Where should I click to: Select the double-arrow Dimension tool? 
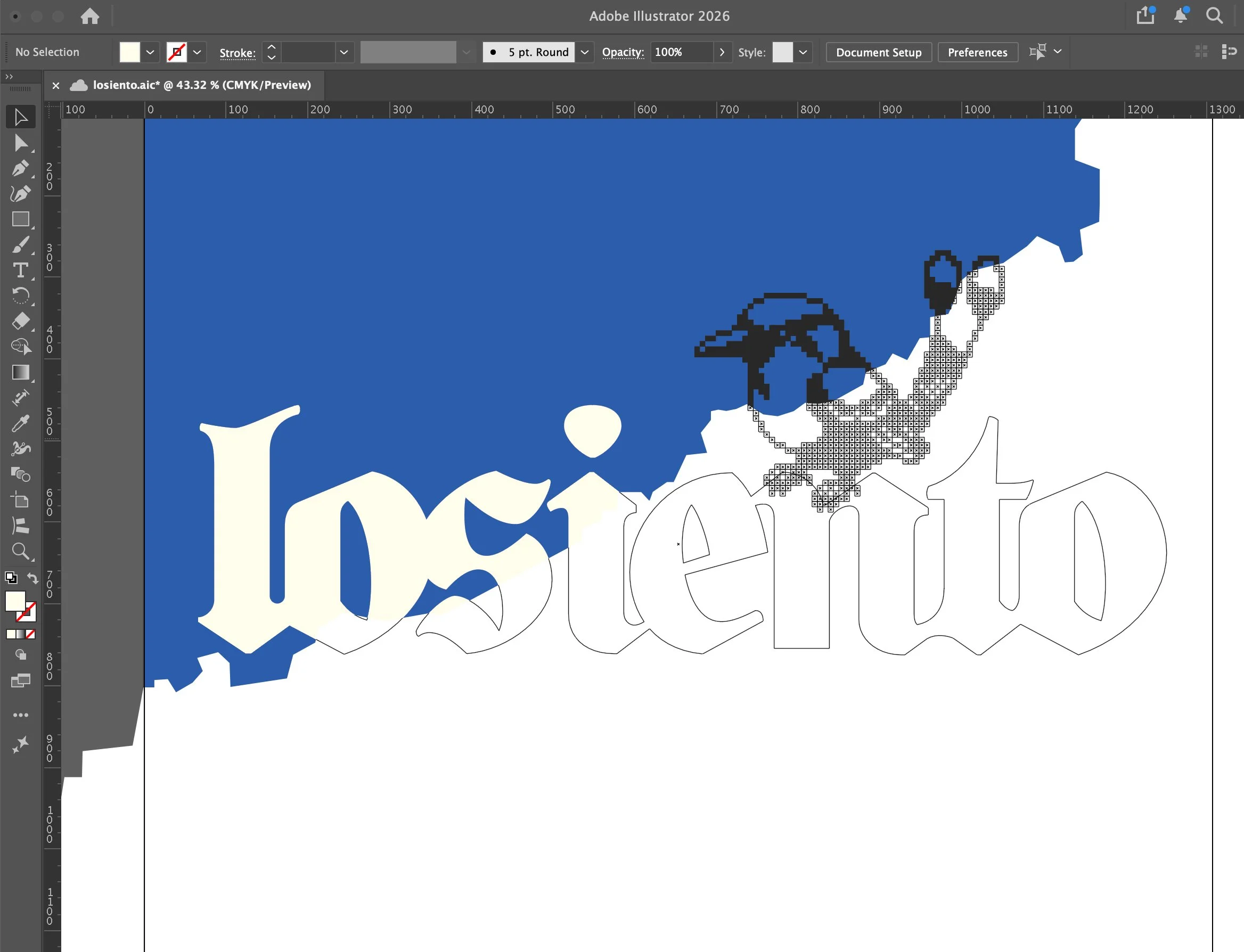click(20, 398)
